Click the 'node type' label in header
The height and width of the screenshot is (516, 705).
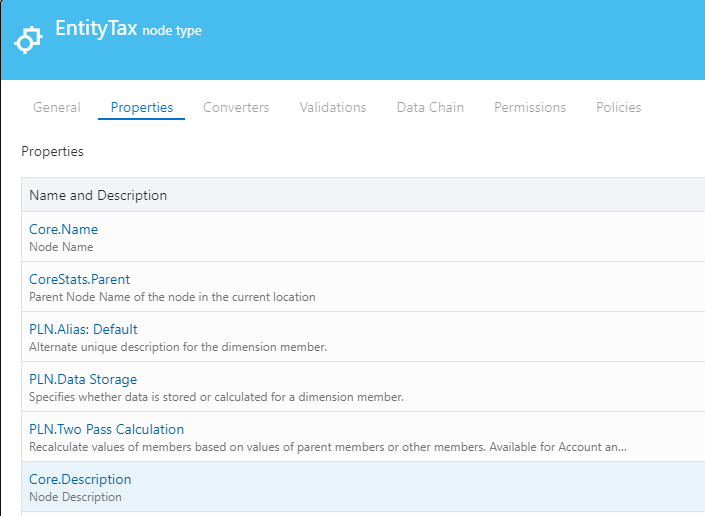tap(172, 31)
